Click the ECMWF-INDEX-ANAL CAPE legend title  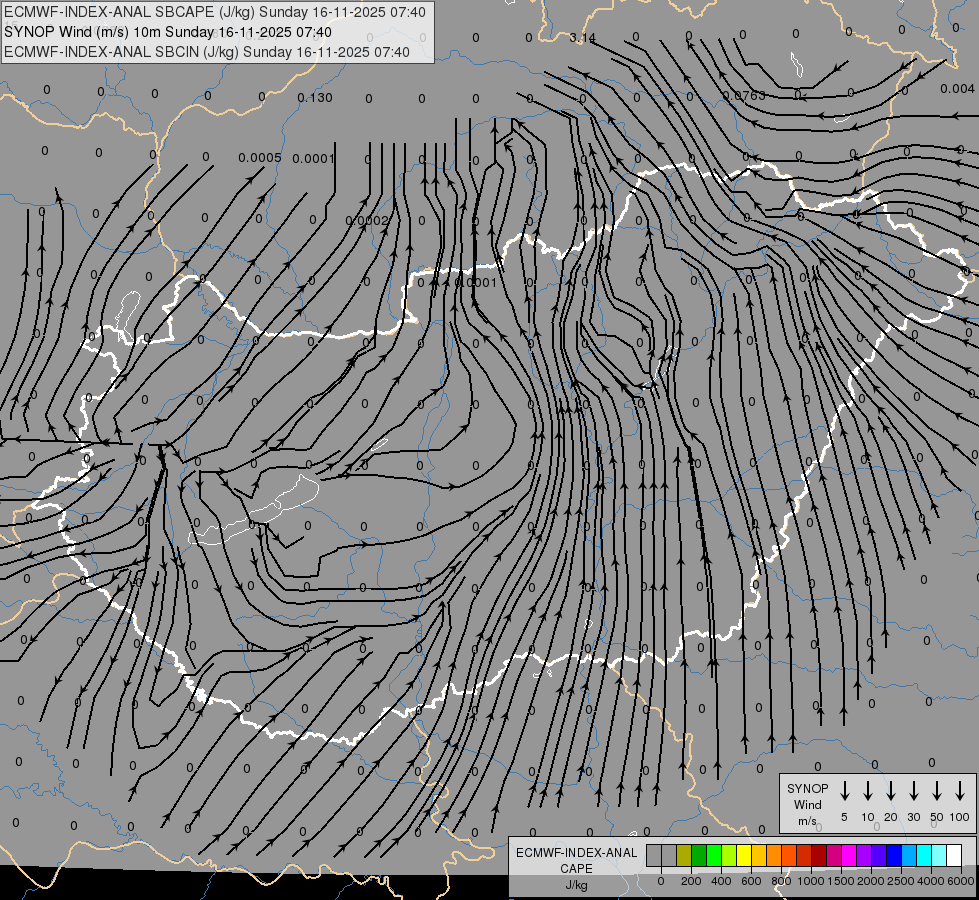tap(576, 860)
